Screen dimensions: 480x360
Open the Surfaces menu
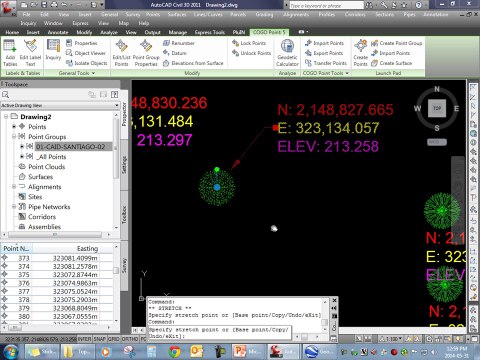[177, 15]
